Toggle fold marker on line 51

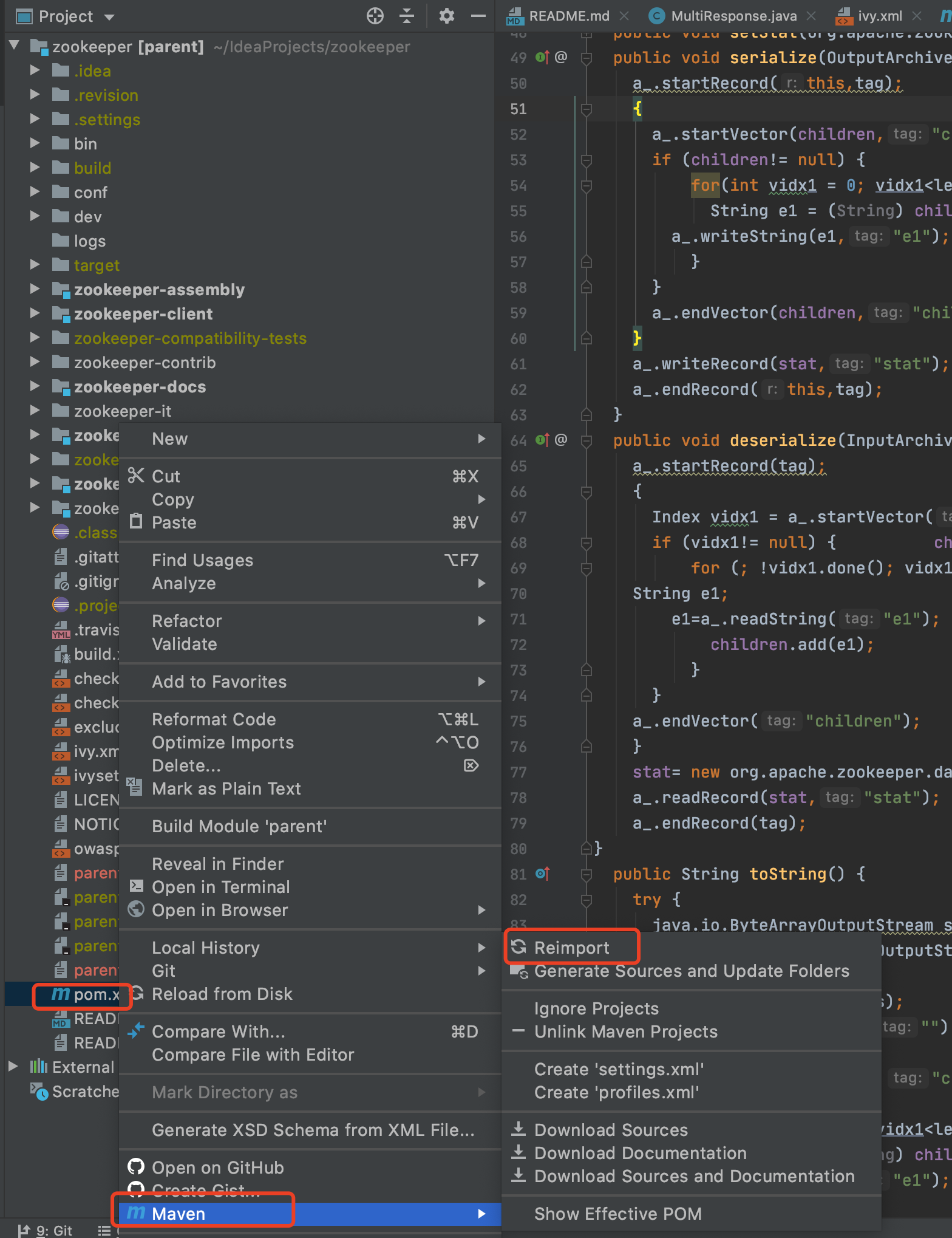tap(586, 109)
